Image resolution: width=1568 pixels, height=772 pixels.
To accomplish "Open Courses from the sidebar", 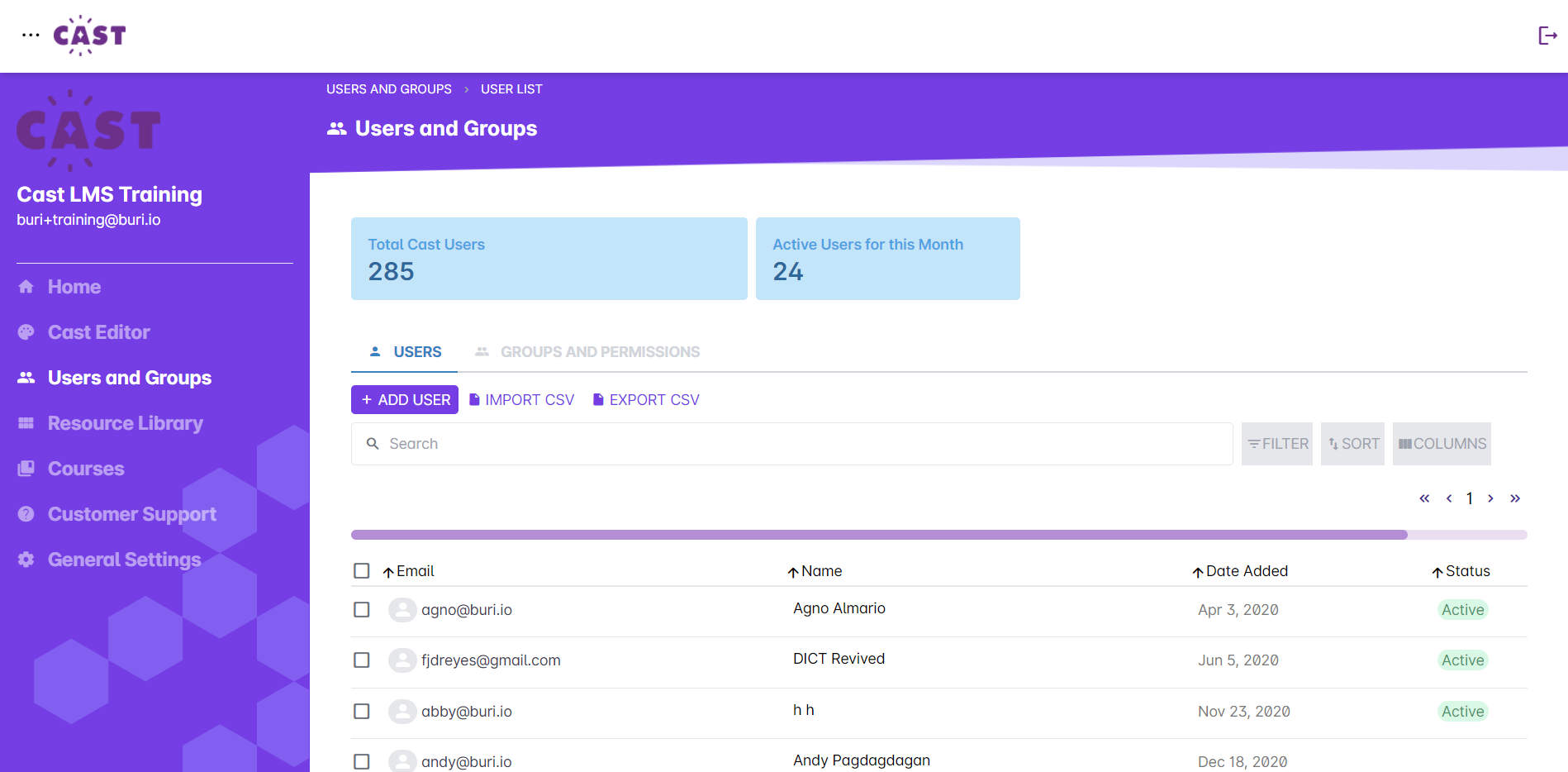I will (x=86, y=469).
